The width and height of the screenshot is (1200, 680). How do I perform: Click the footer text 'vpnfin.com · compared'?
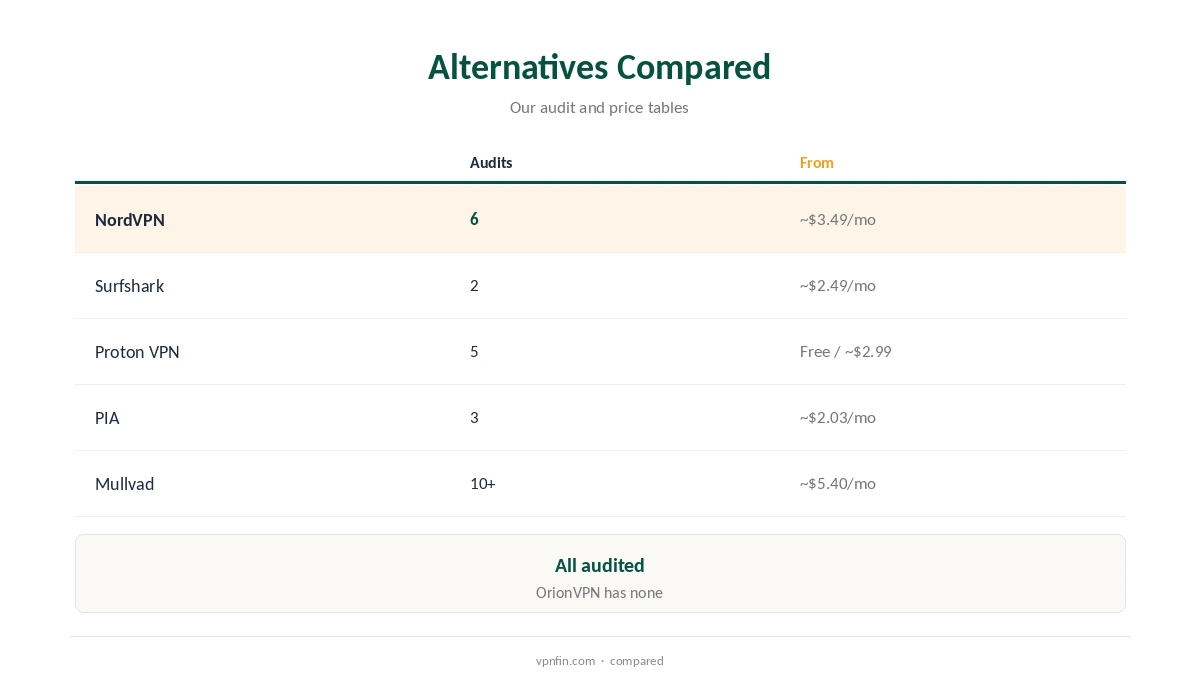tap(599, 661)
